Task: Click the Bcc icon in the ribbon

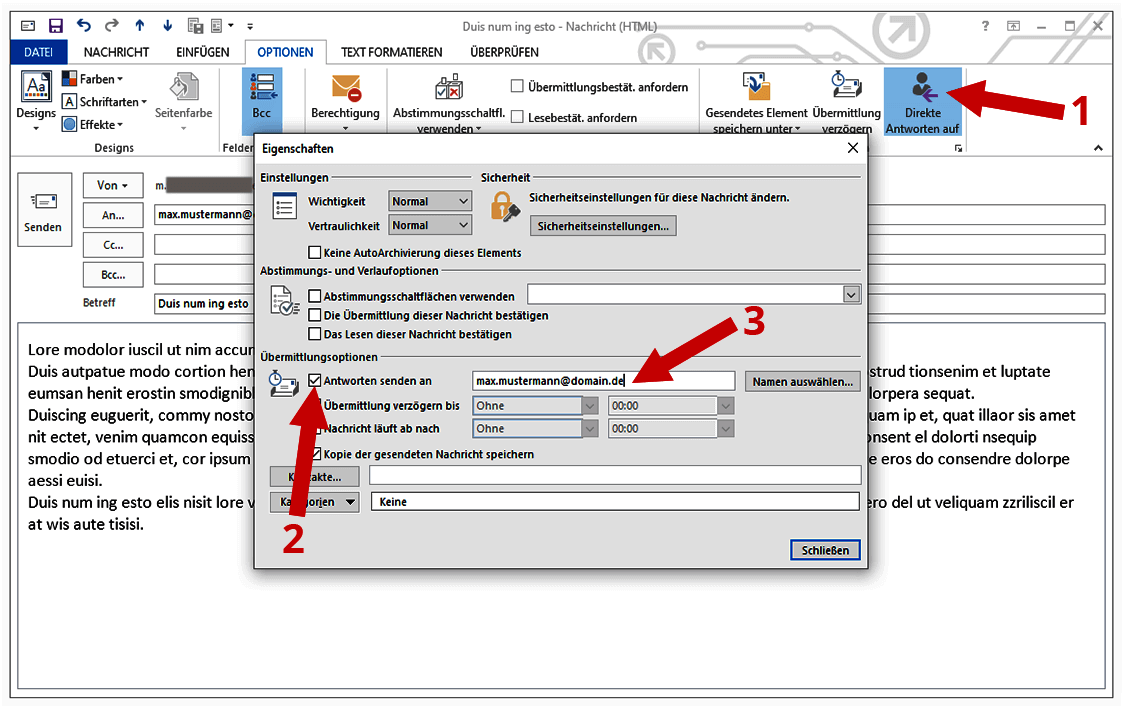Action: point(262,97)
